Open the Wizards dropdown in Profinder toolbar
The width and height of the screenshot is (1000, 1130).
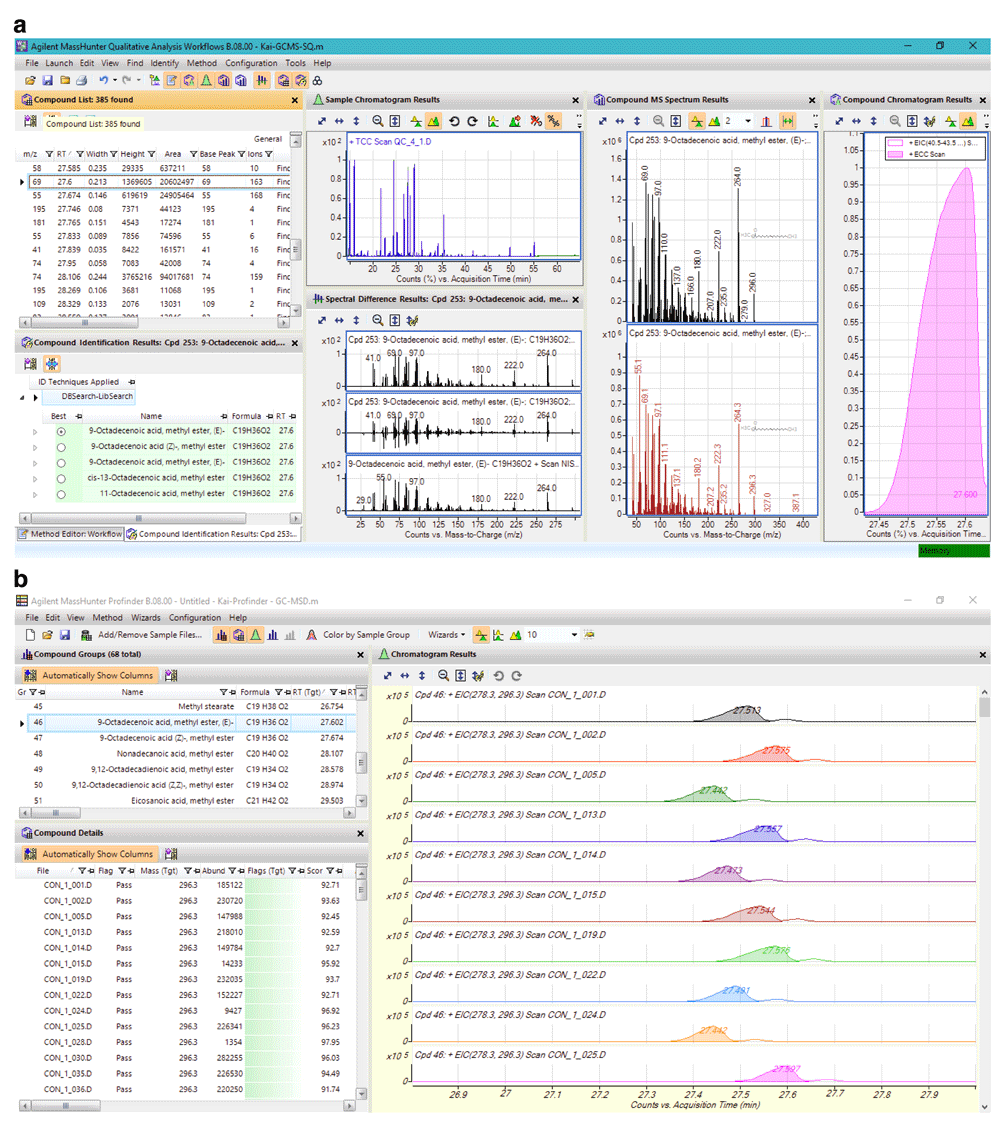(447, 635)
